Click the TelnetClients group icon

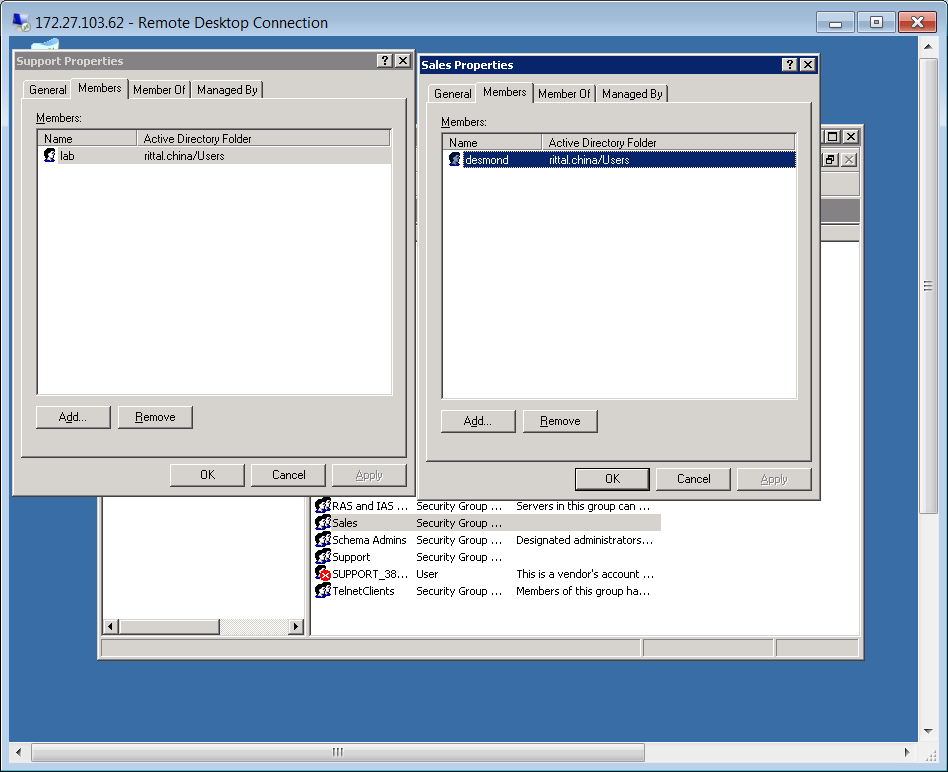322,591
